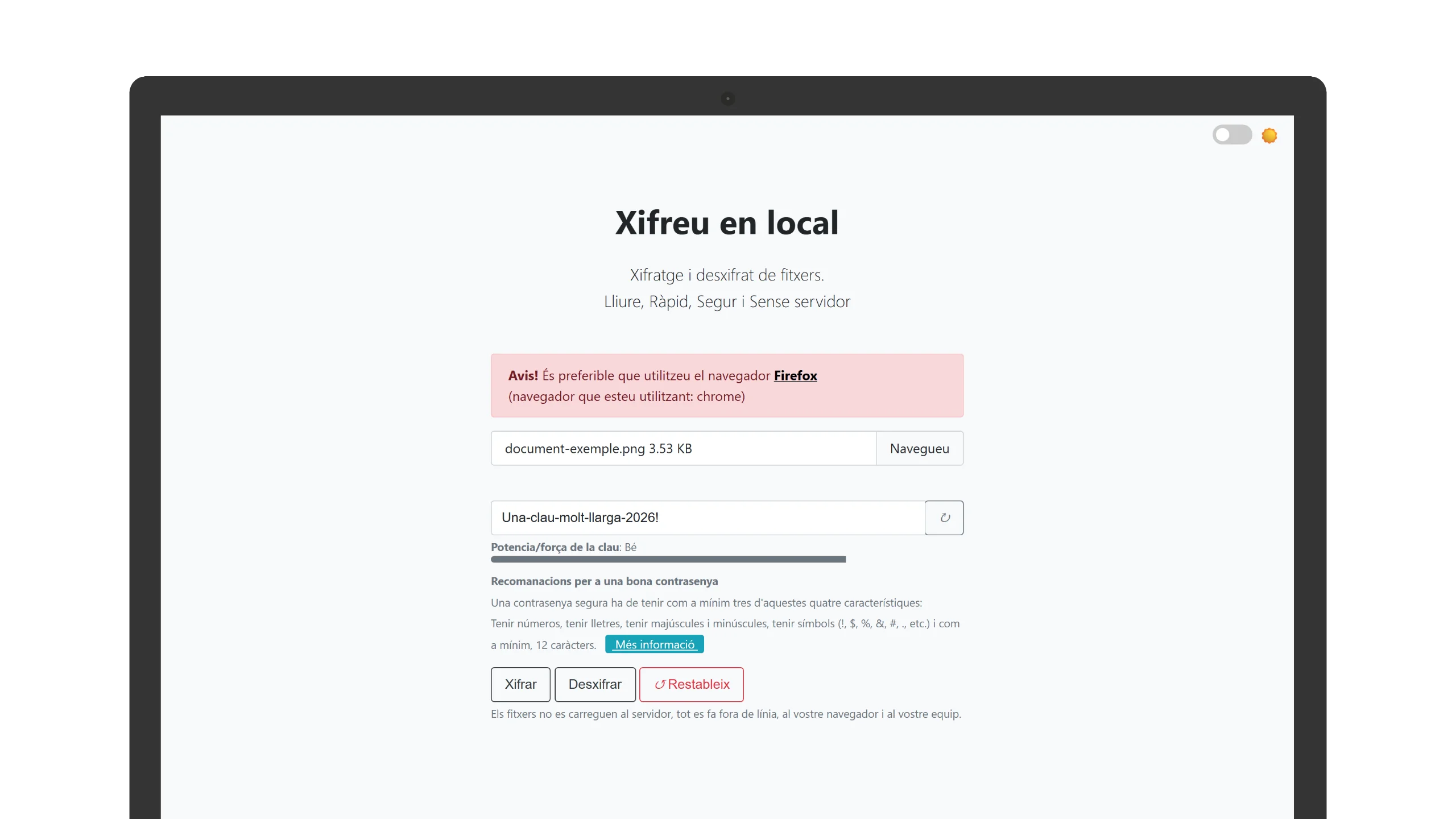This screenshot has height=819, width=1456.
Task: Click '(navegador que esteu utilitzant: chrome)' text
Action: (x=627, y=396)
